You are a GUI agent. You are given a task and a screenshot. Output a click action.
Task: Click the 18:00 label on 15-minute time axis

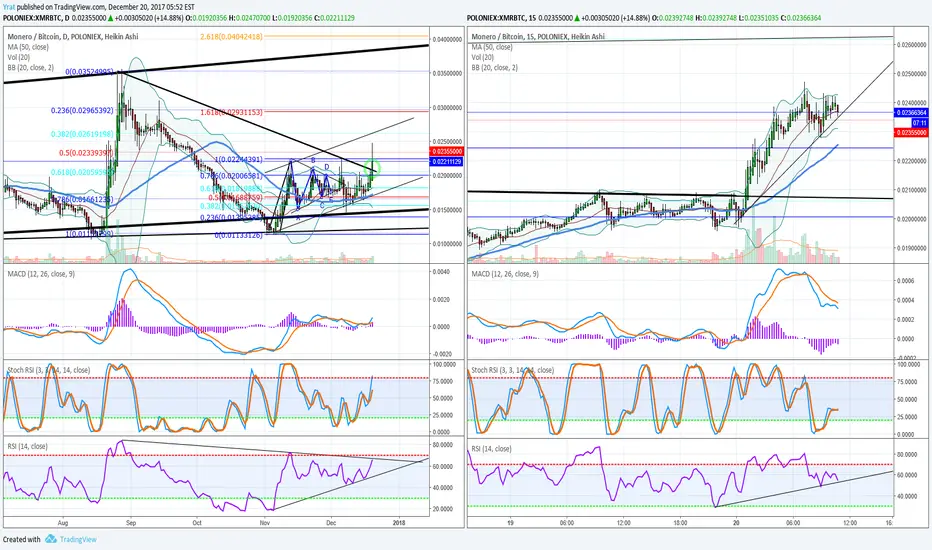(x=680, y=523)
